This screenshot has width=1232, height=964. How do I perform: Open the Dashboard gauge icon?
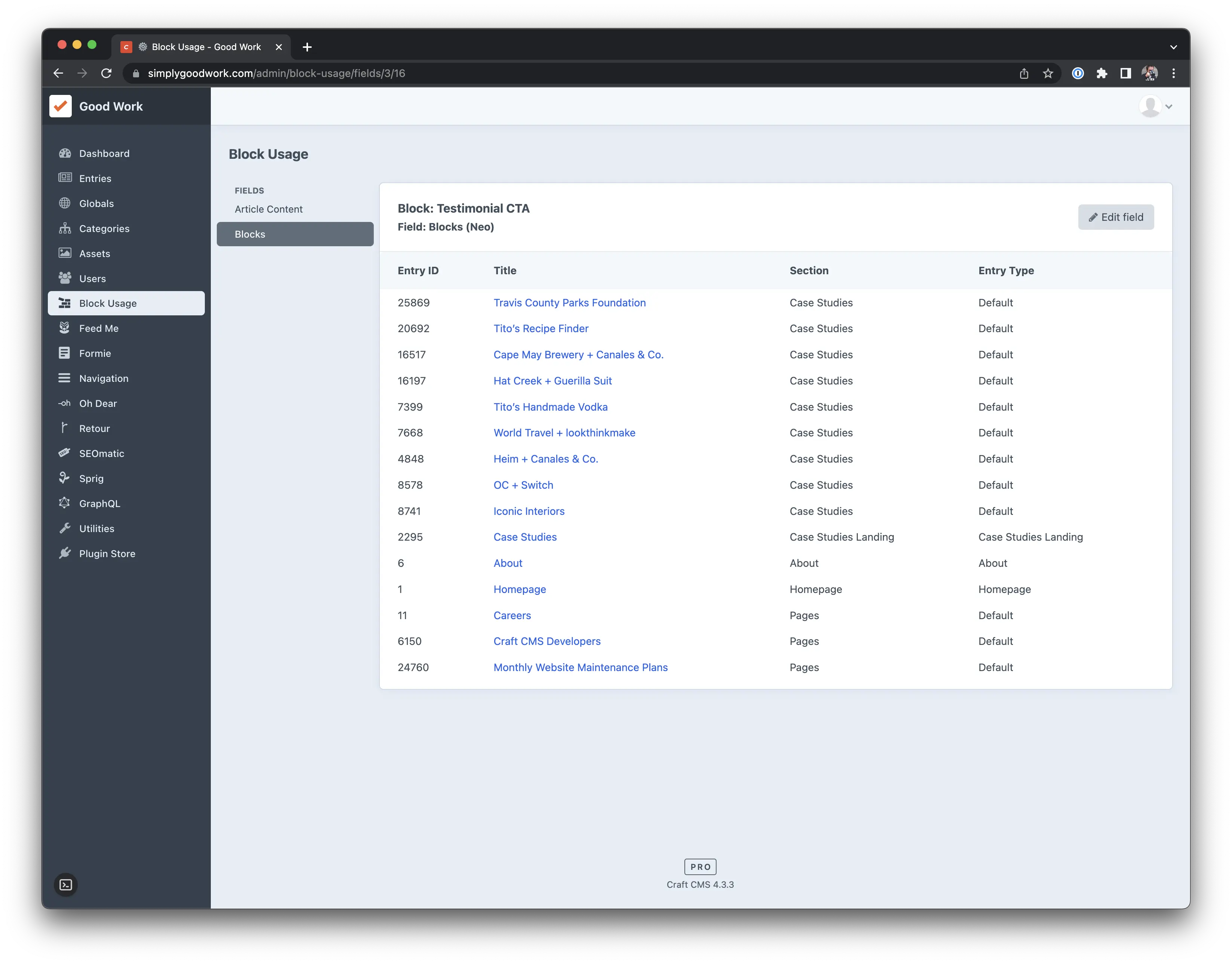(65, 153)
